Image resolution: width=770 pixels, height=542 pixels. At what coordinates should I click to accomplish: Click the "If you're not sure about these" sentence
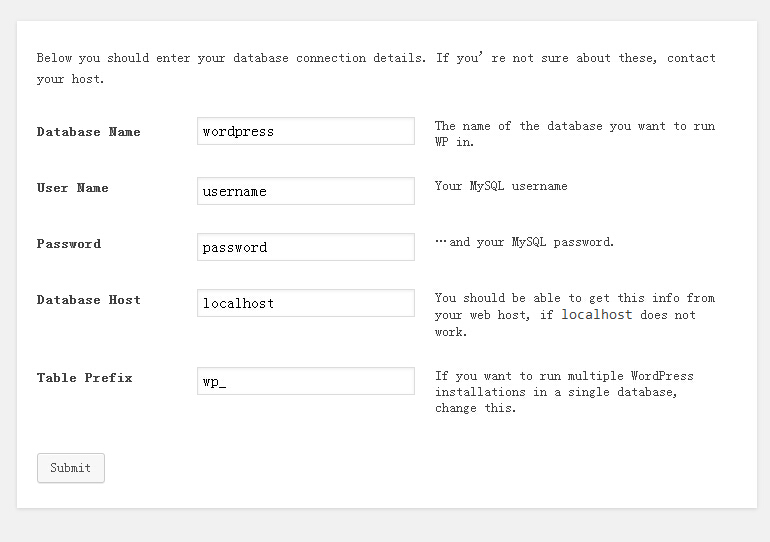[x=574, y=58]
